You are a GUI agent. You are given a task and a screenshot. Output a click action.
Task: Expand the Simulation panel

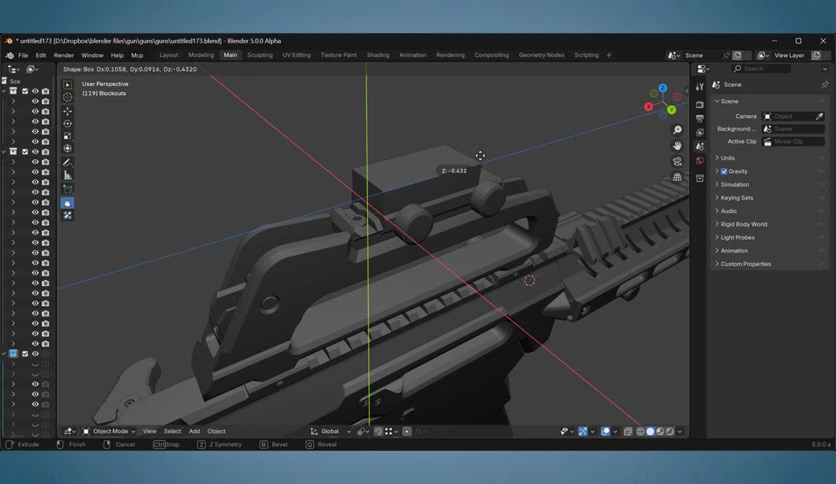point(735,184)
